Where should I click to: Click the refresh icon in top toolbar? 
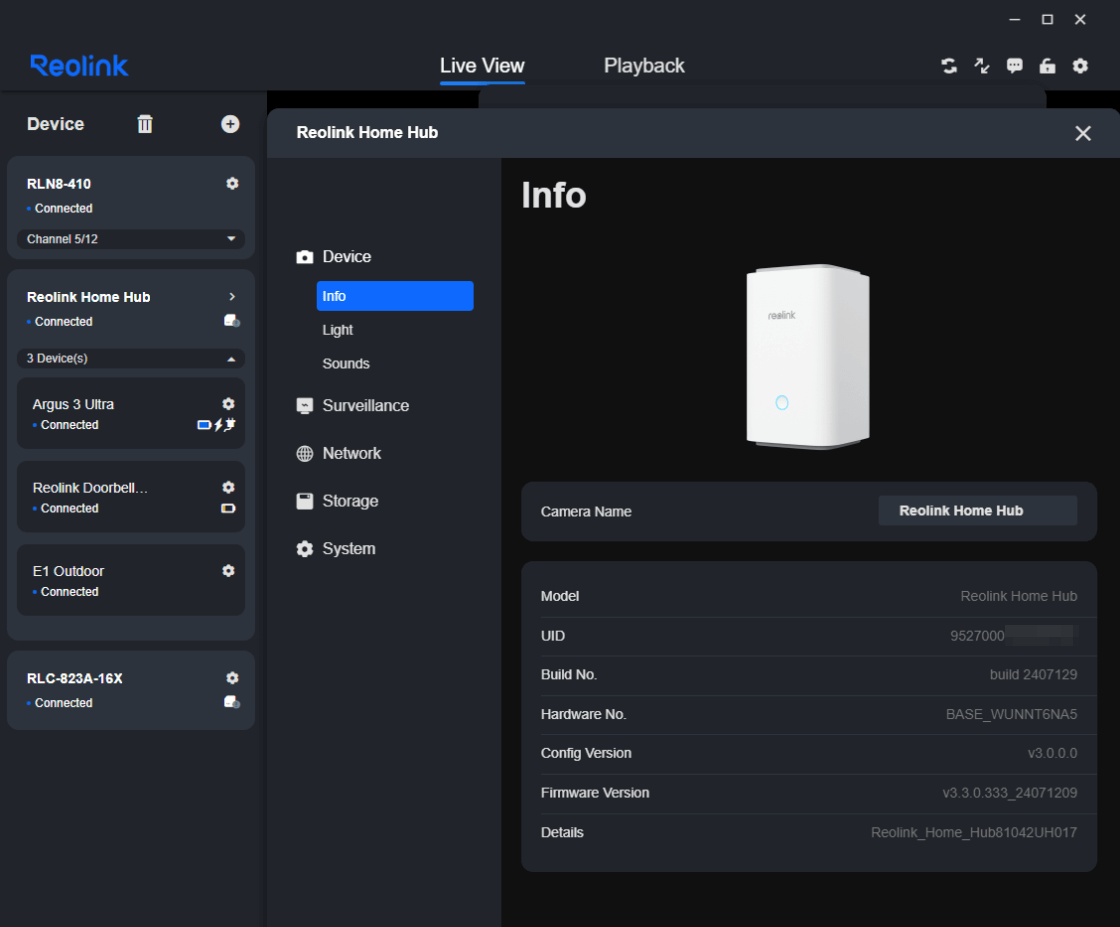tap(949, 66)
